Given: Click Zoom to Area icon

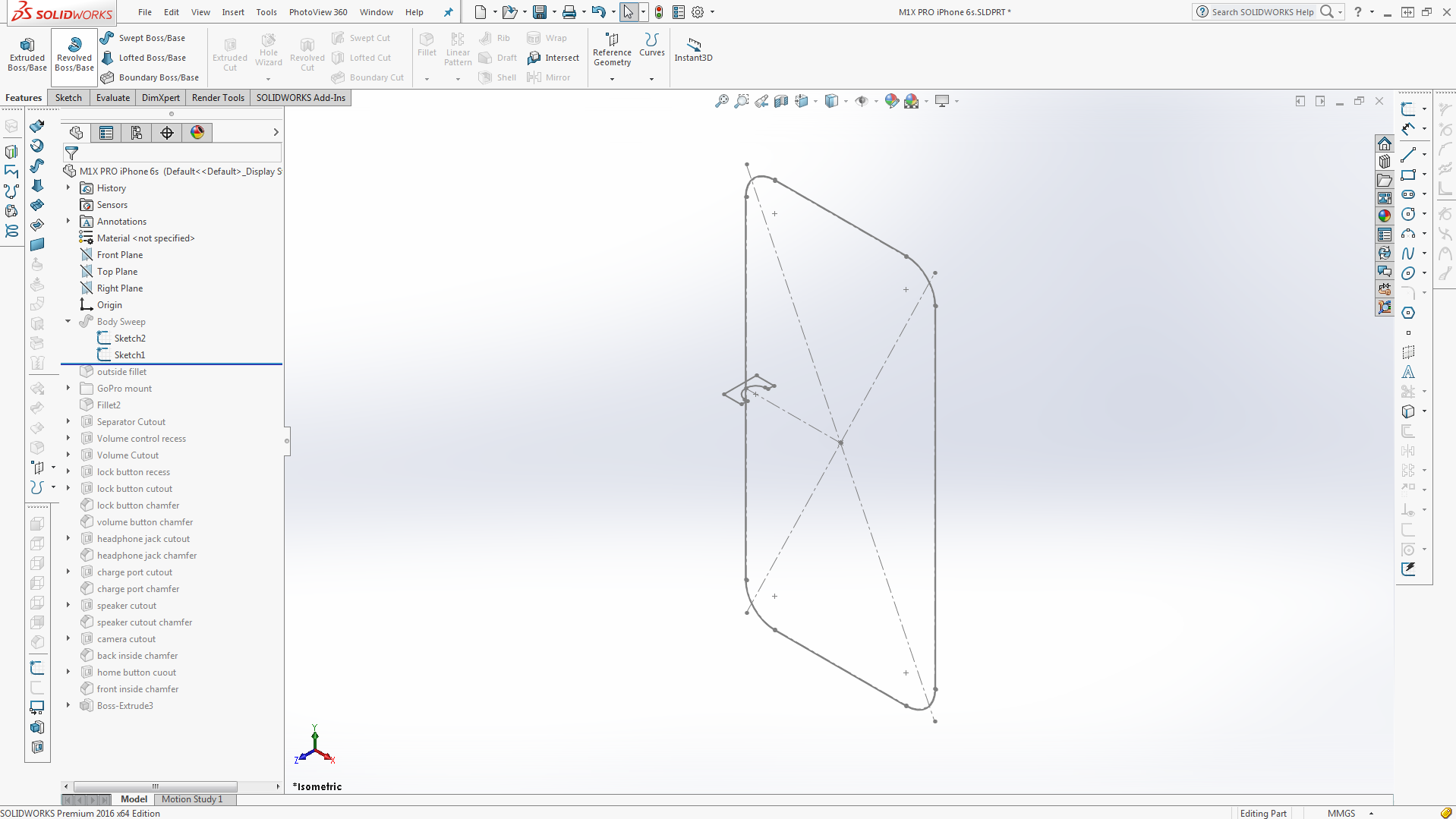Looking at the screenshot, I should (x=742, y=101).
